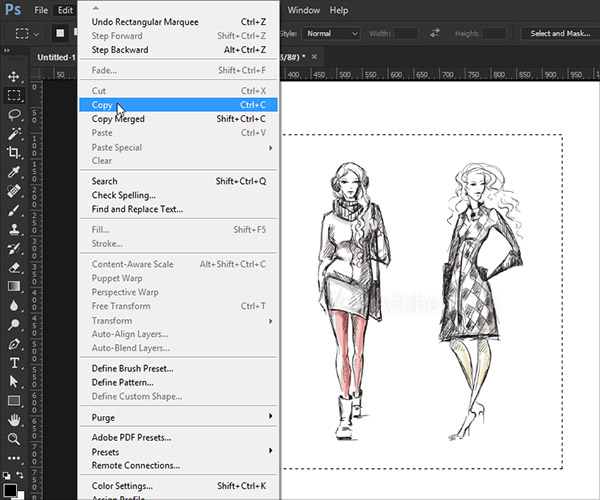Click the Untitled-1 document tab
This screenshot has height=500, width=600.
coord(56,57)
